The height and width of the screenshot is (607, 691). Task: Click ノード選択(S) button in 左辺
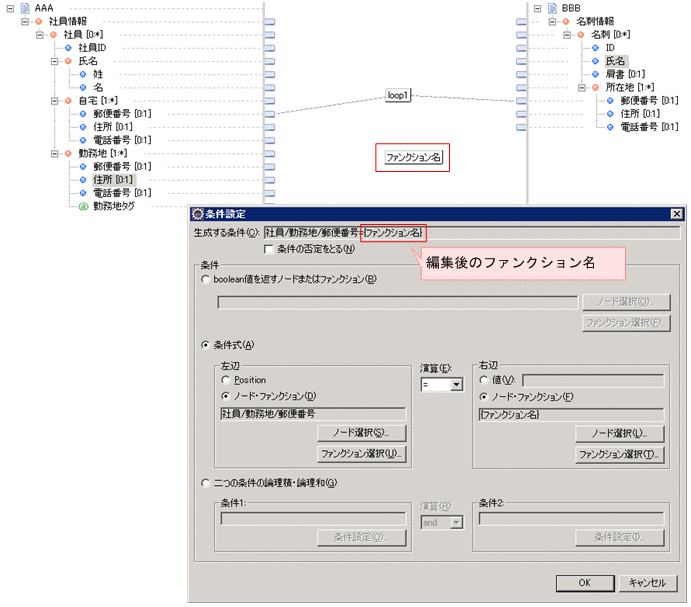[x=361, y=433]
